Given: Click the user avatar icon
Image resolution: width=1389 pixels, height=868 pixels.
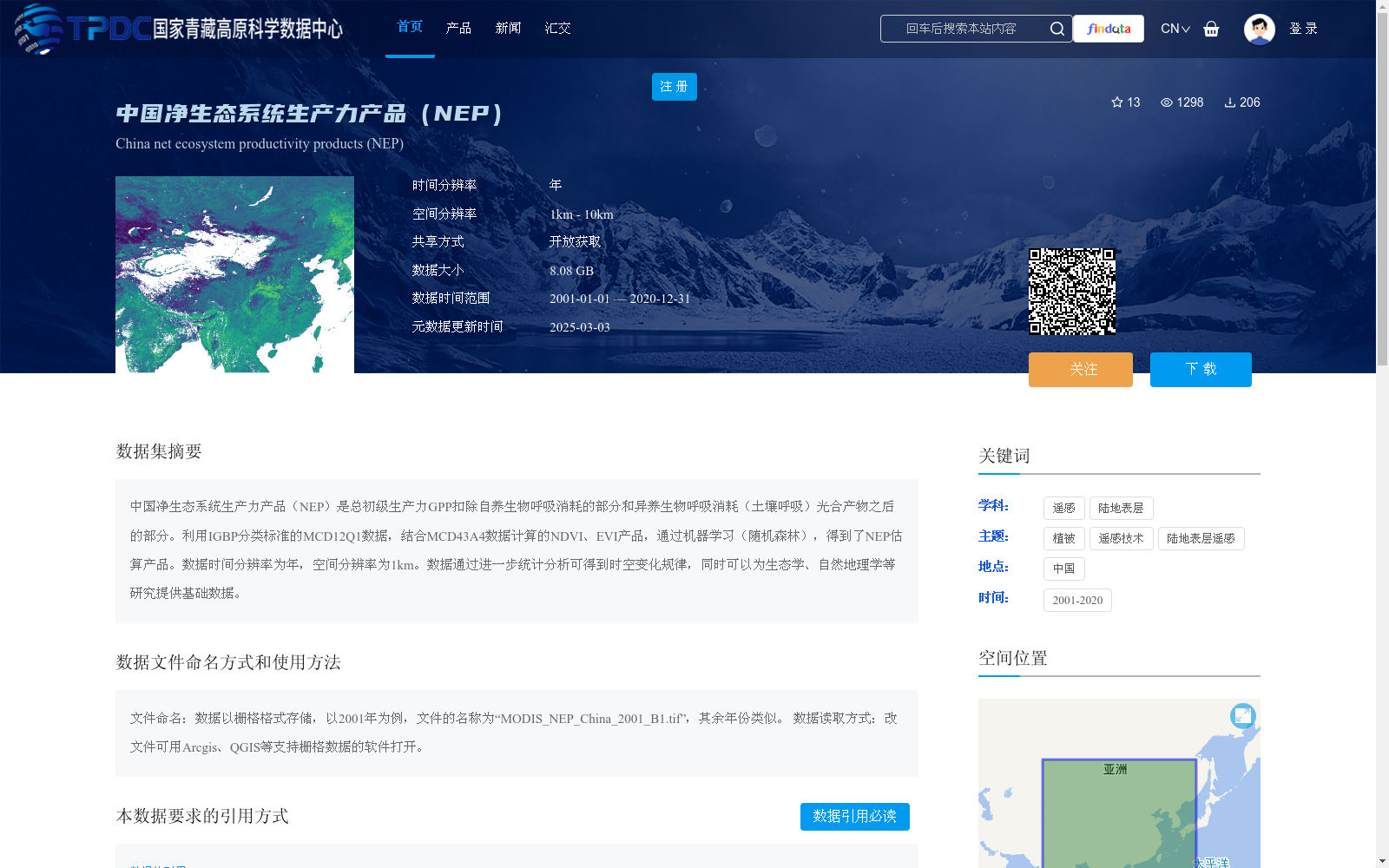Looking at the screenshot, I should coord(1259,29).
